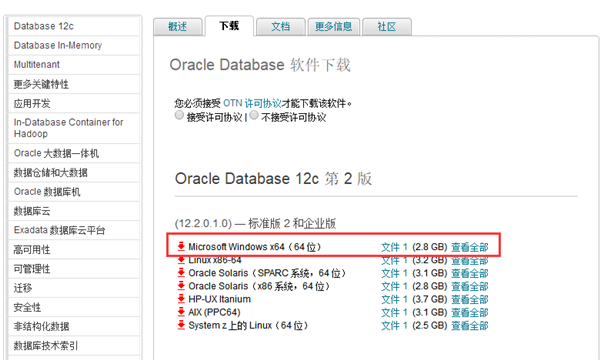Download 文件 1 for Linux x86-64

(x=394, y=261)
